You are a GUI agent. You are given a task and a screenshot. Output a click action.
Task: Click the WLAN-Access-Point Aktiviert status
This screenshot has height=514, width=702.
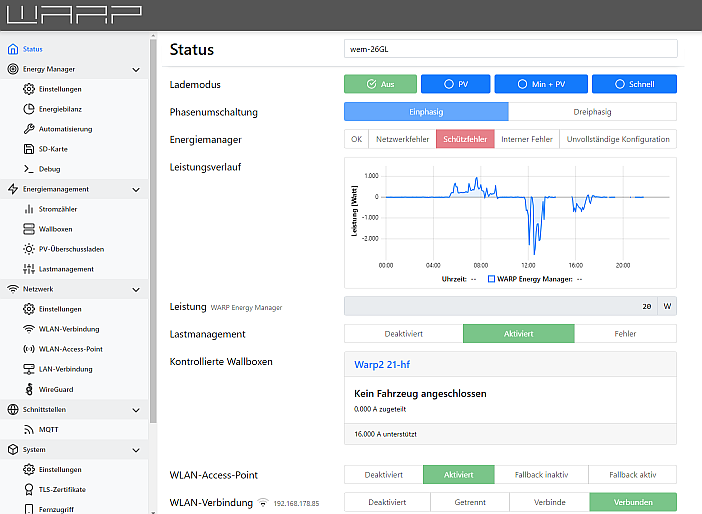[458, 475]
